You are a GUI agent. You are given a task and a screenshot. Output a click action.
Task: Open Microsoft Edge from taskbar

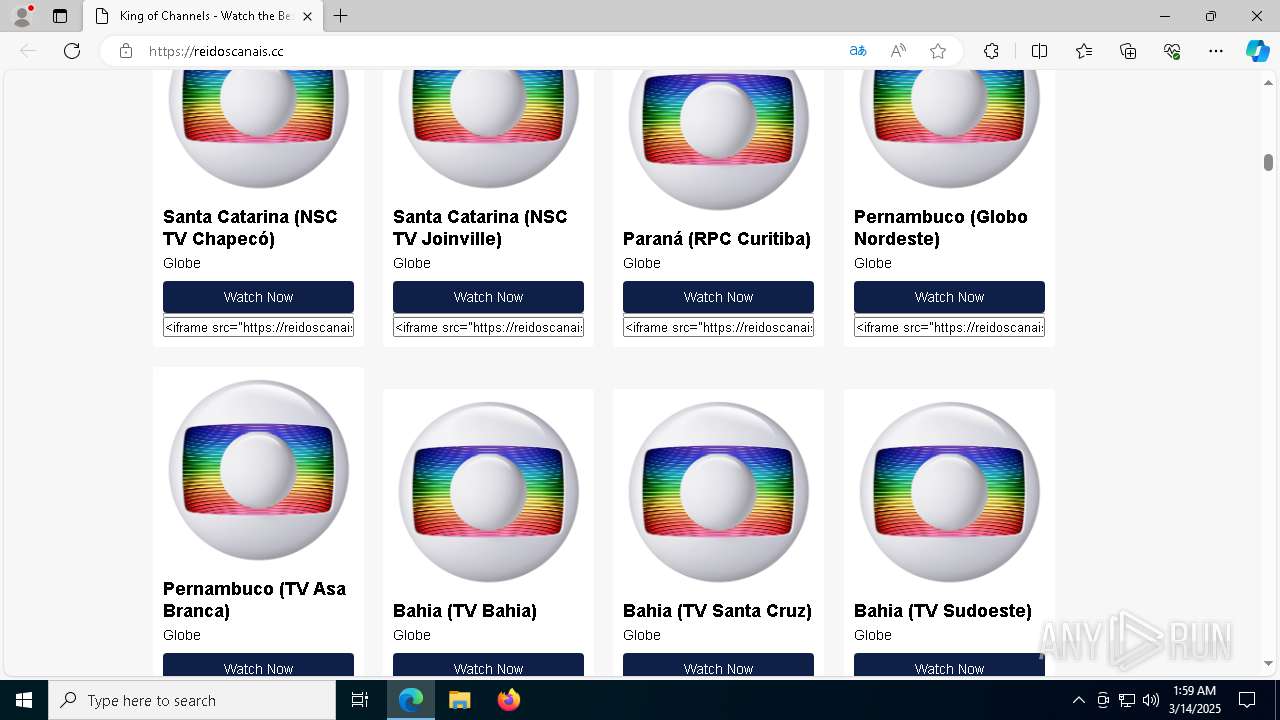point(411,700)
